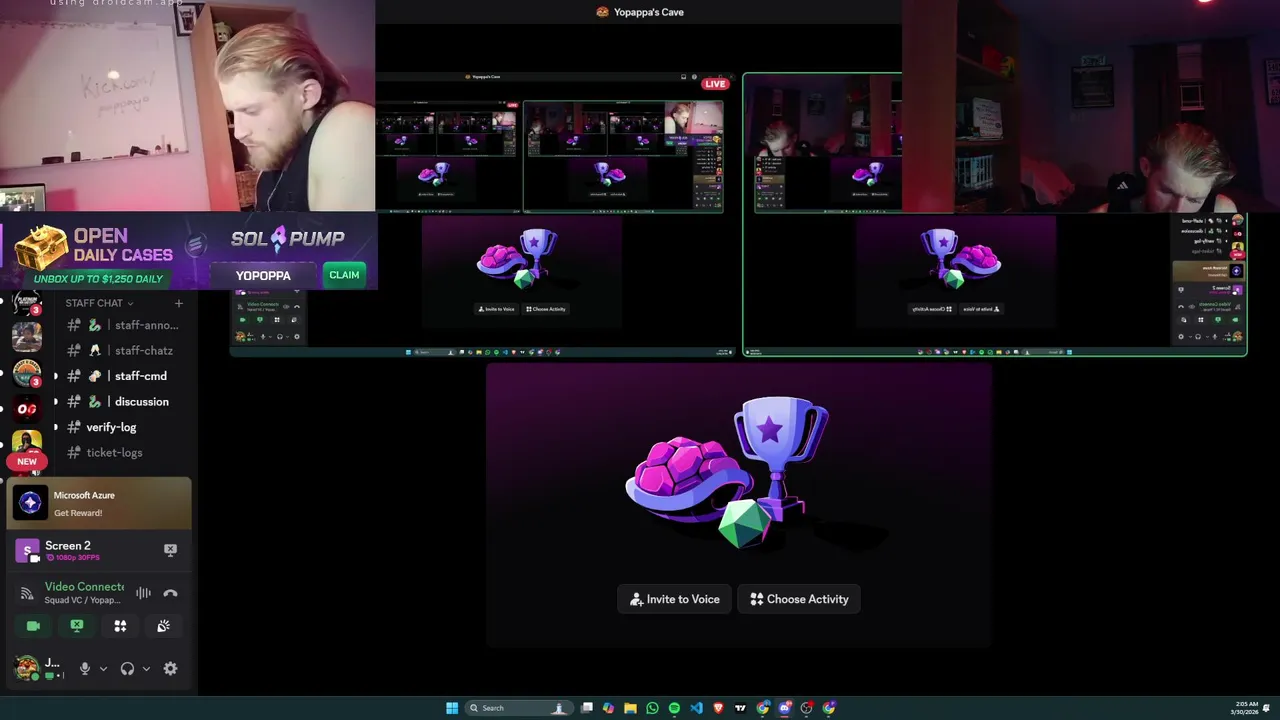1280x720 pixels.
Task: Toggle screen sharing in Discord
Action: pos(77,626)
